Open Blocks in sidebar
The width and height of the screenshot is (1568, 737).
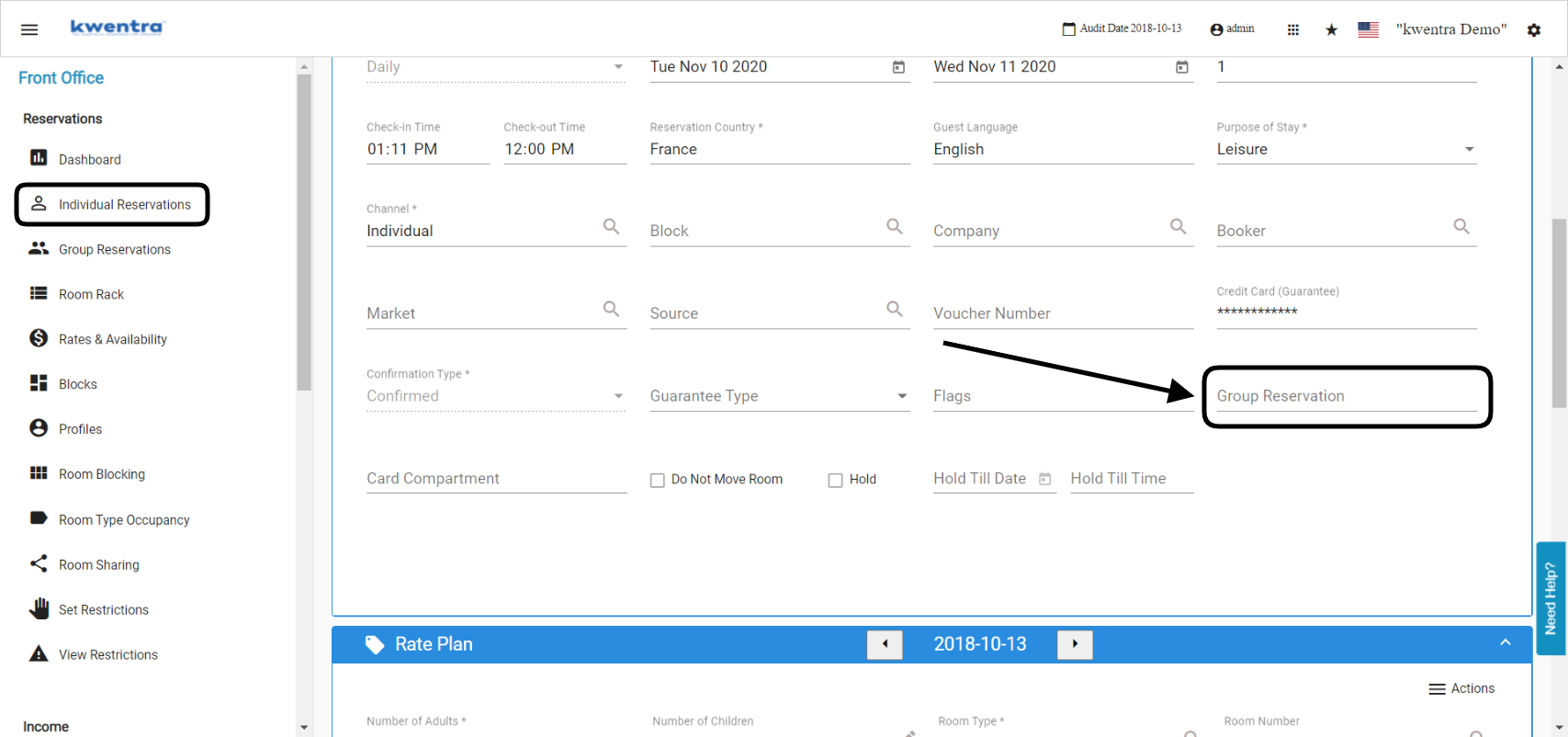[77, 384]
